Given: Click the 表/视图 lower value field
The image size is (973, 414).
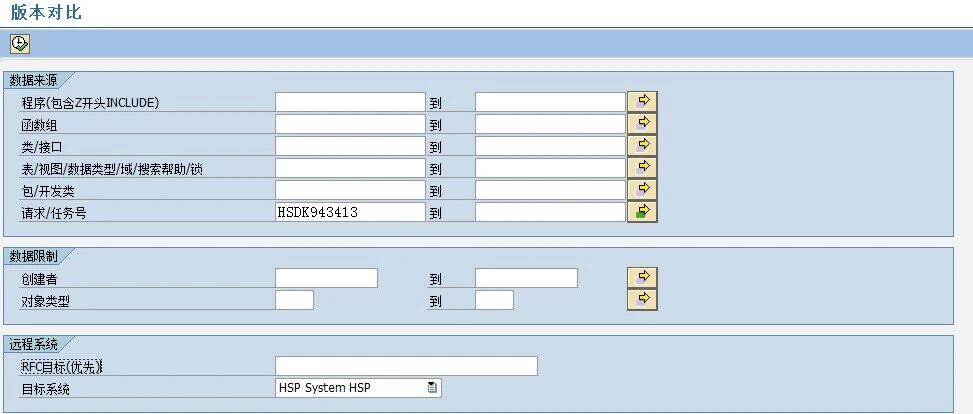Looking at the screenshot, I should tap(350, 168).
